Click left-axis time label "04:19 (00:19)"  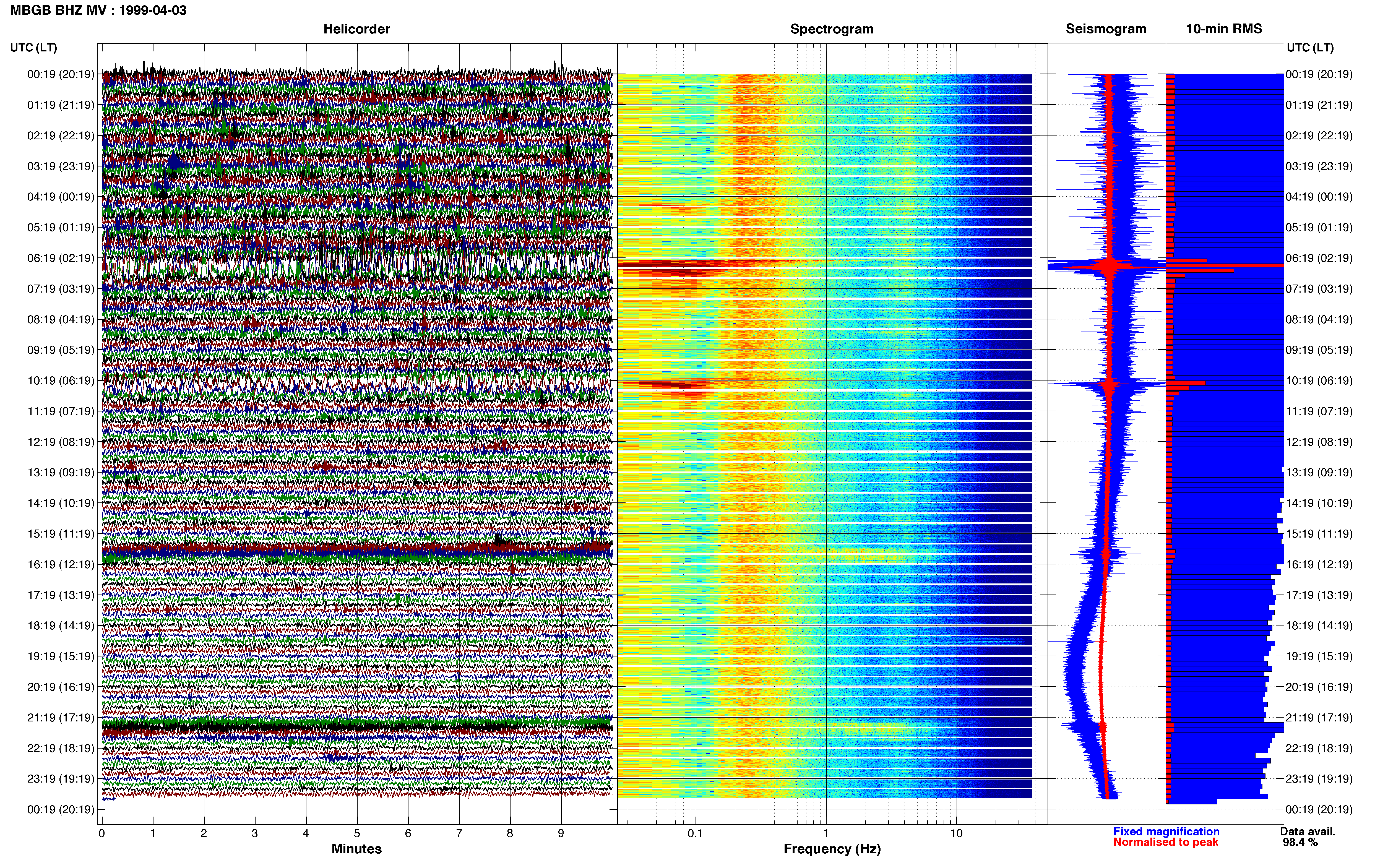click(61, 197)
